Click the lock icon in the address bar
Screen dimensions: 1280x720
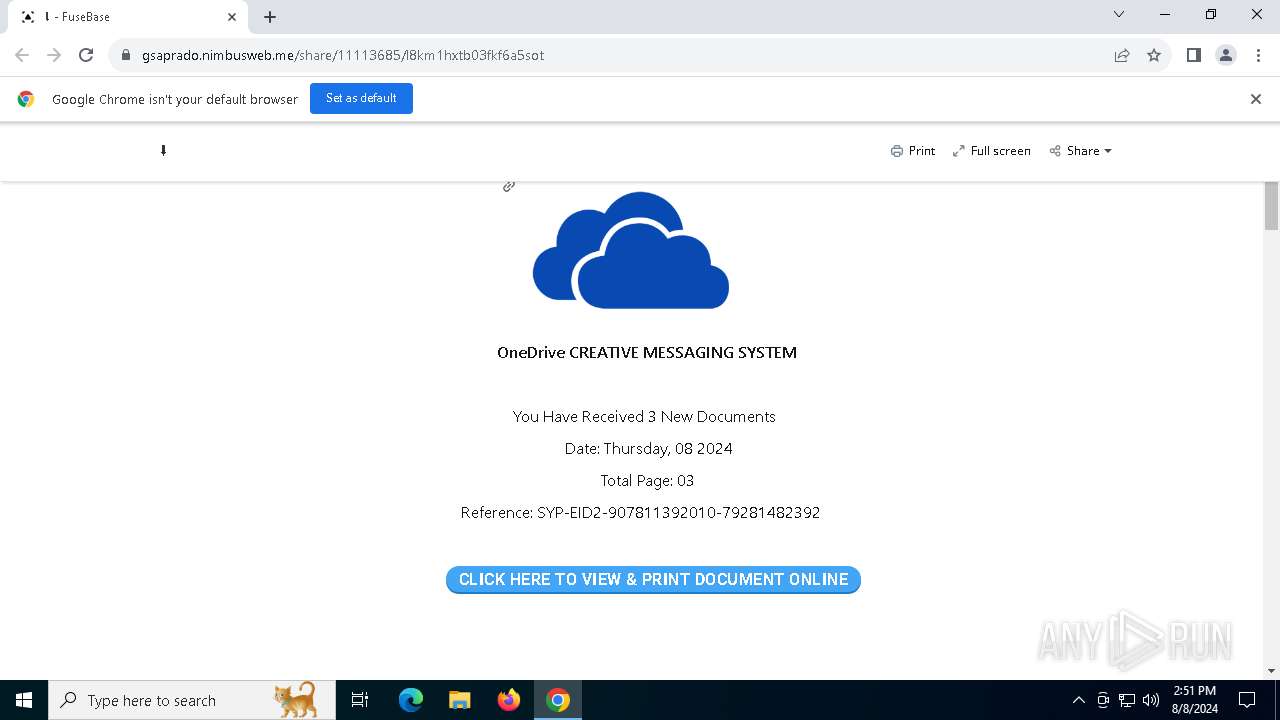pyautogui.click(x=126, y=55)
